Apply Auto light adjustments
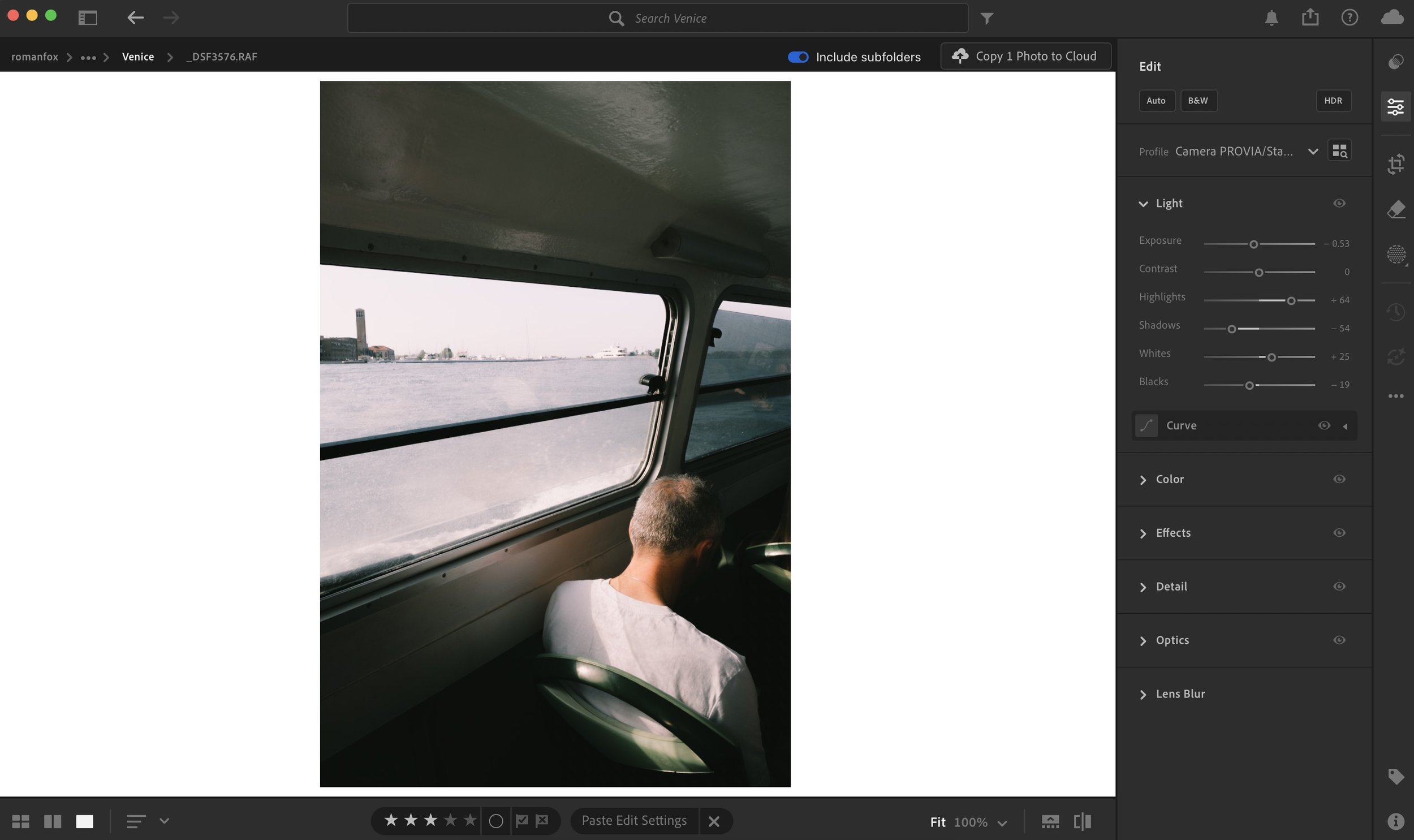 click(x=1156, y=101)
